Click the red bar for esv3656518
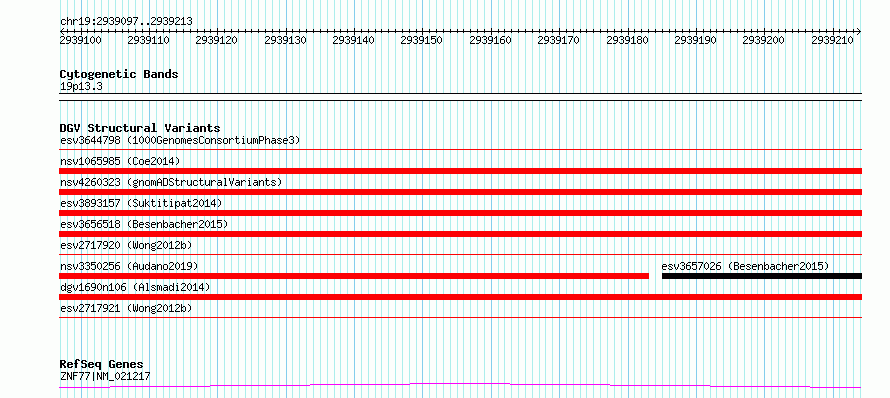This screenshot has height=398, width=890. pos(460,234)
